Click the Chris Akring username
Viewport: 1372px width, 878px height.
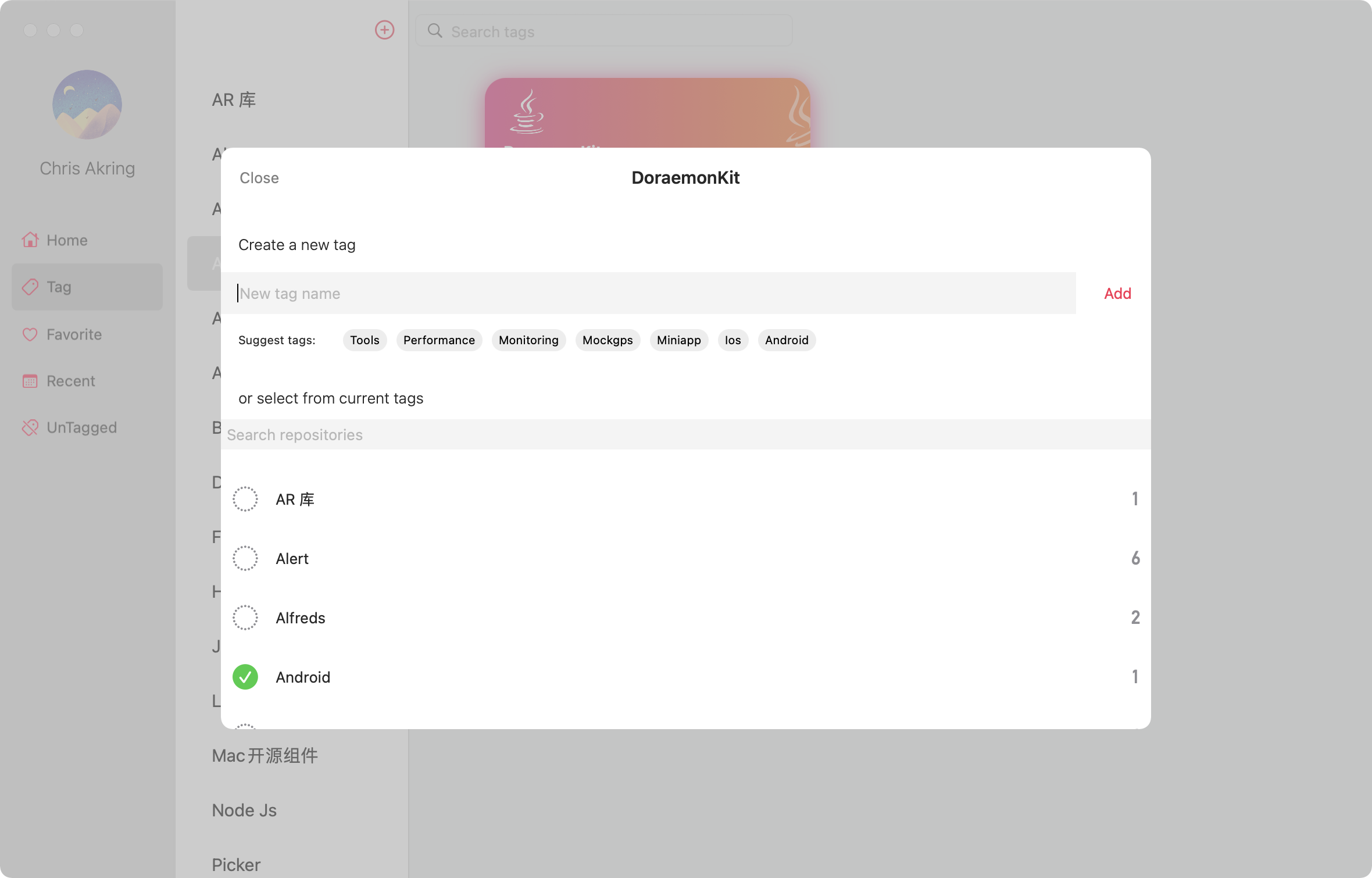[x=87, y=168]
